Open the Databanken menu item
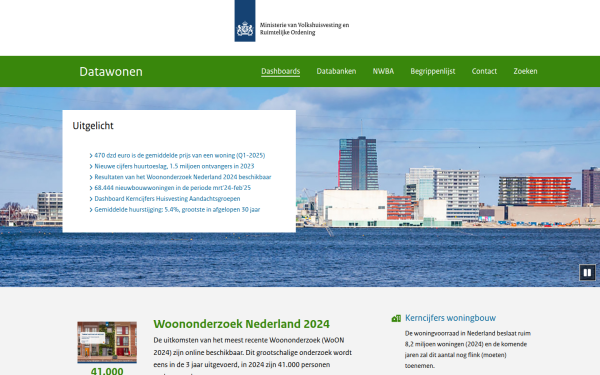 (x=336, y=71)
